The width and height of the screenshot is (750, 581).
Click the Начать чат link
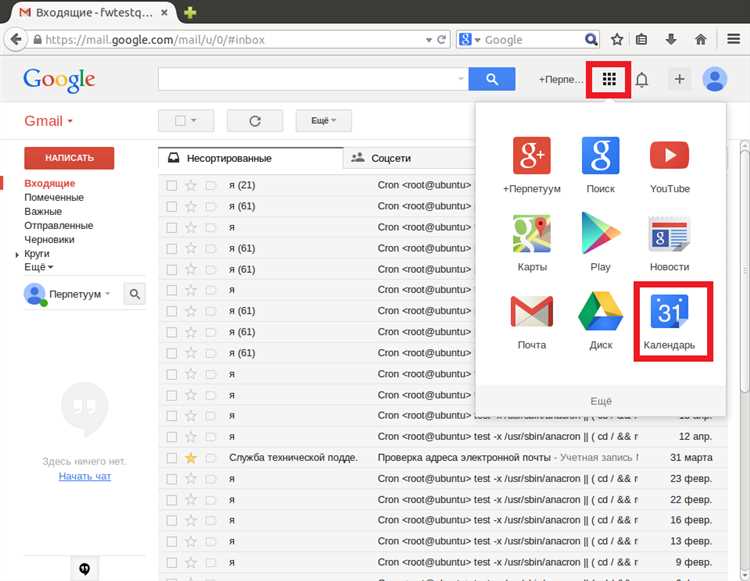[x=85, y=476]
